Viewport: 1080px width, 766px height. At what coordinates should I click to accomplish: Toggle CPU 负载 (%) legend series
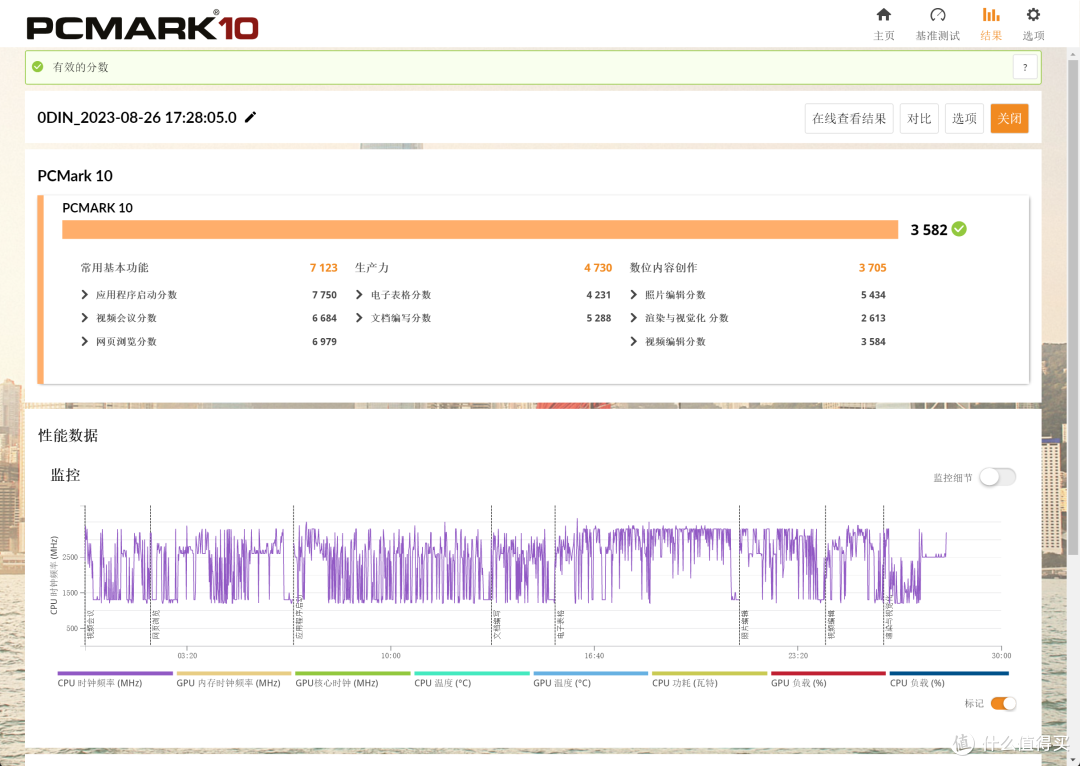click(949, 679)
